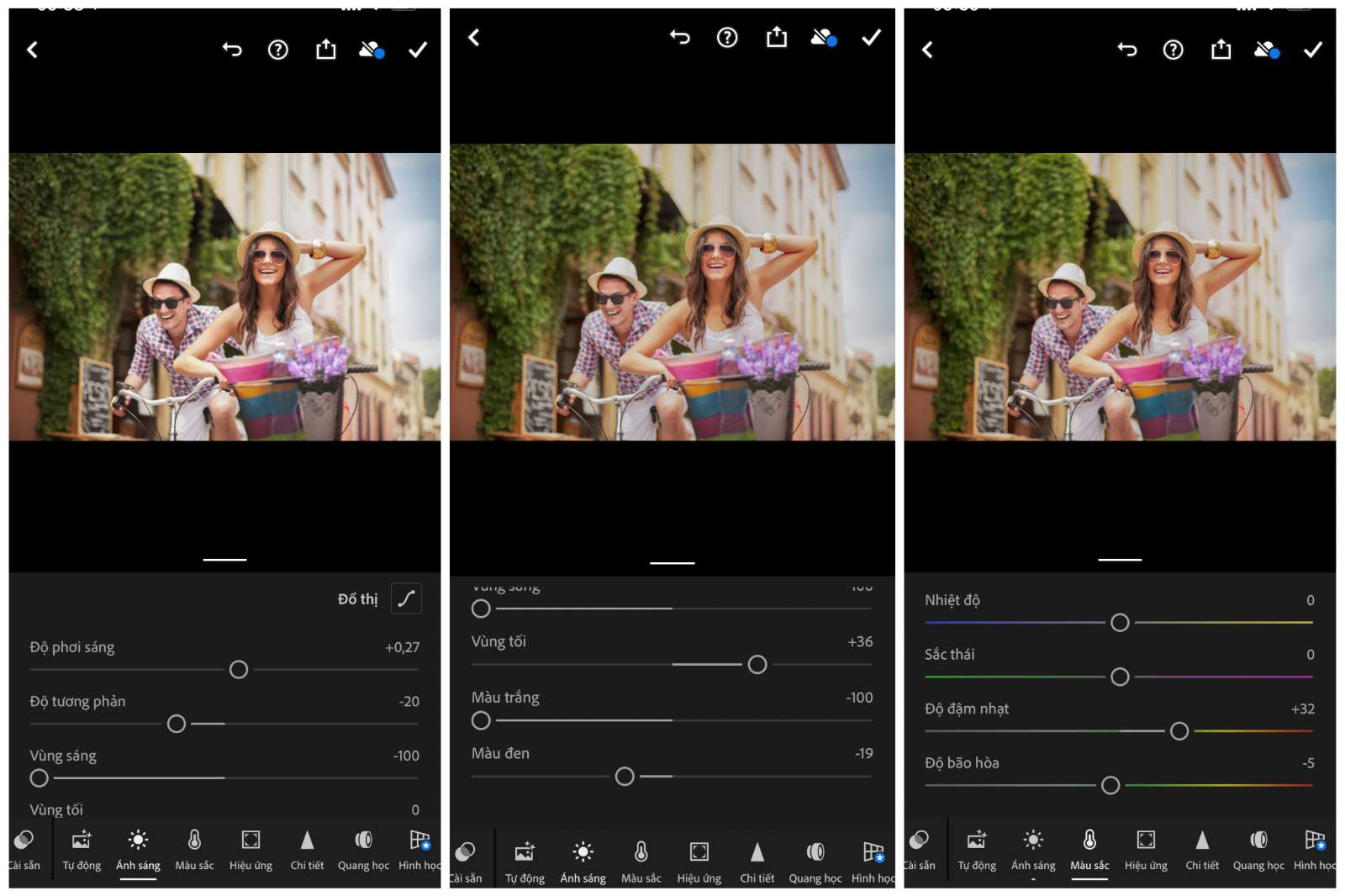The height and width of the screenshot is (896, 1345).
Task: Tap the Độ phơi sáng slider handle
Action: click(x=239, y=670)
